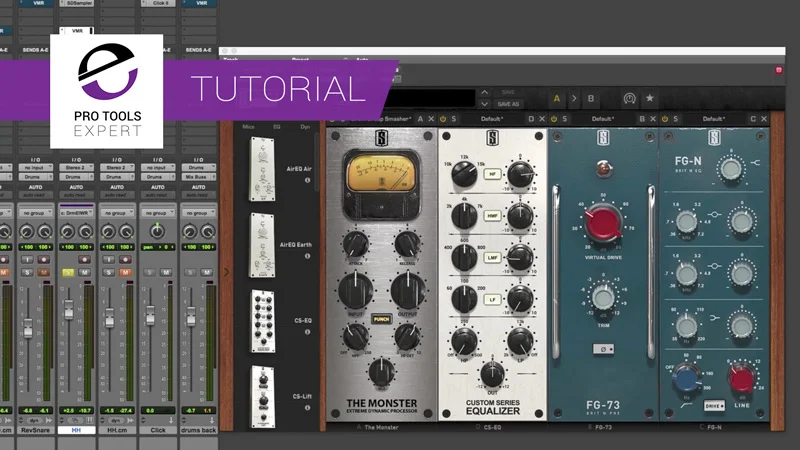Toggle the A preset comparison slot
This screenshot has height=450, width=800.
pos(556,98)
